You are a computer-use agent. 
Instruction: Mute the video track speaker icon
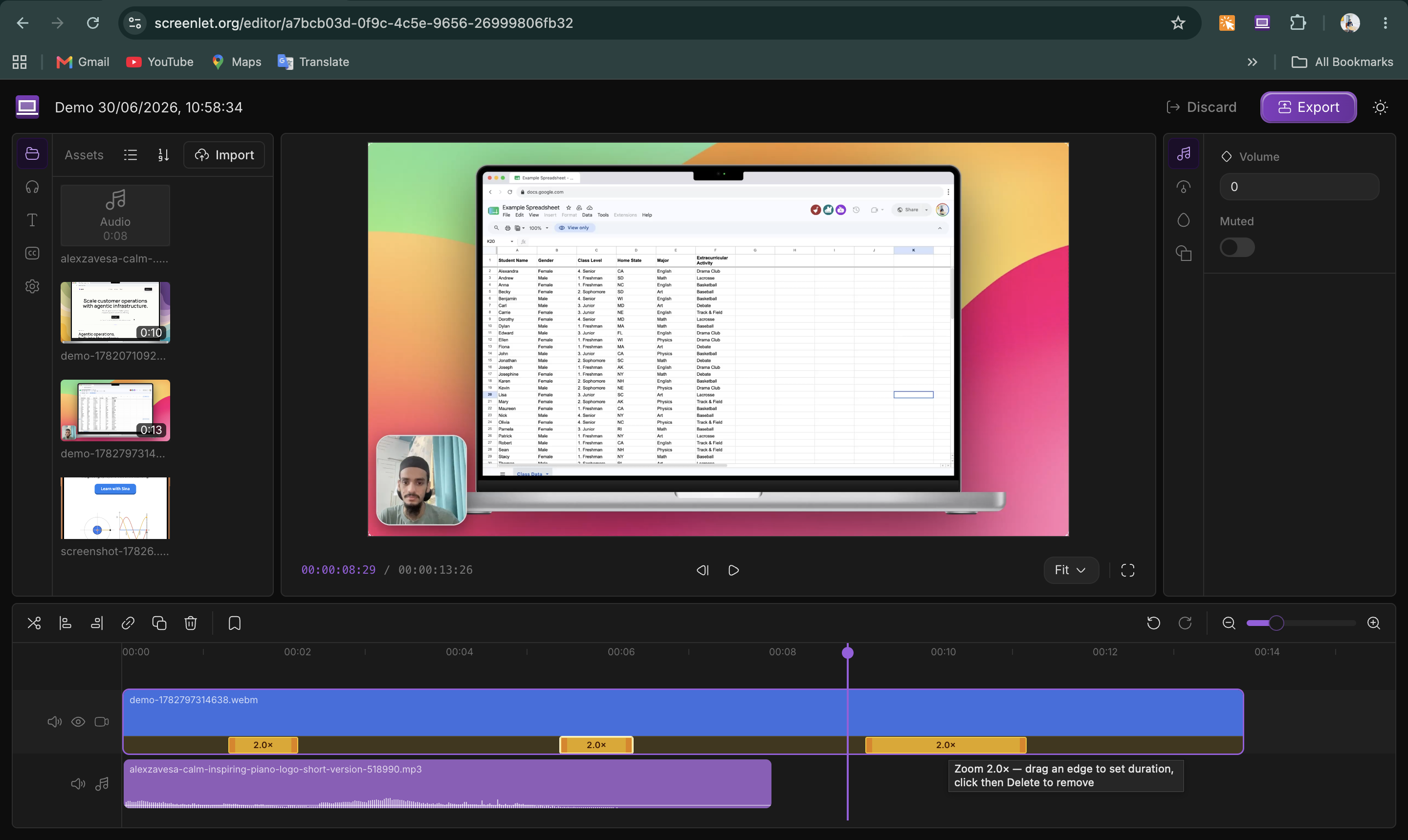tap(54, 722)
